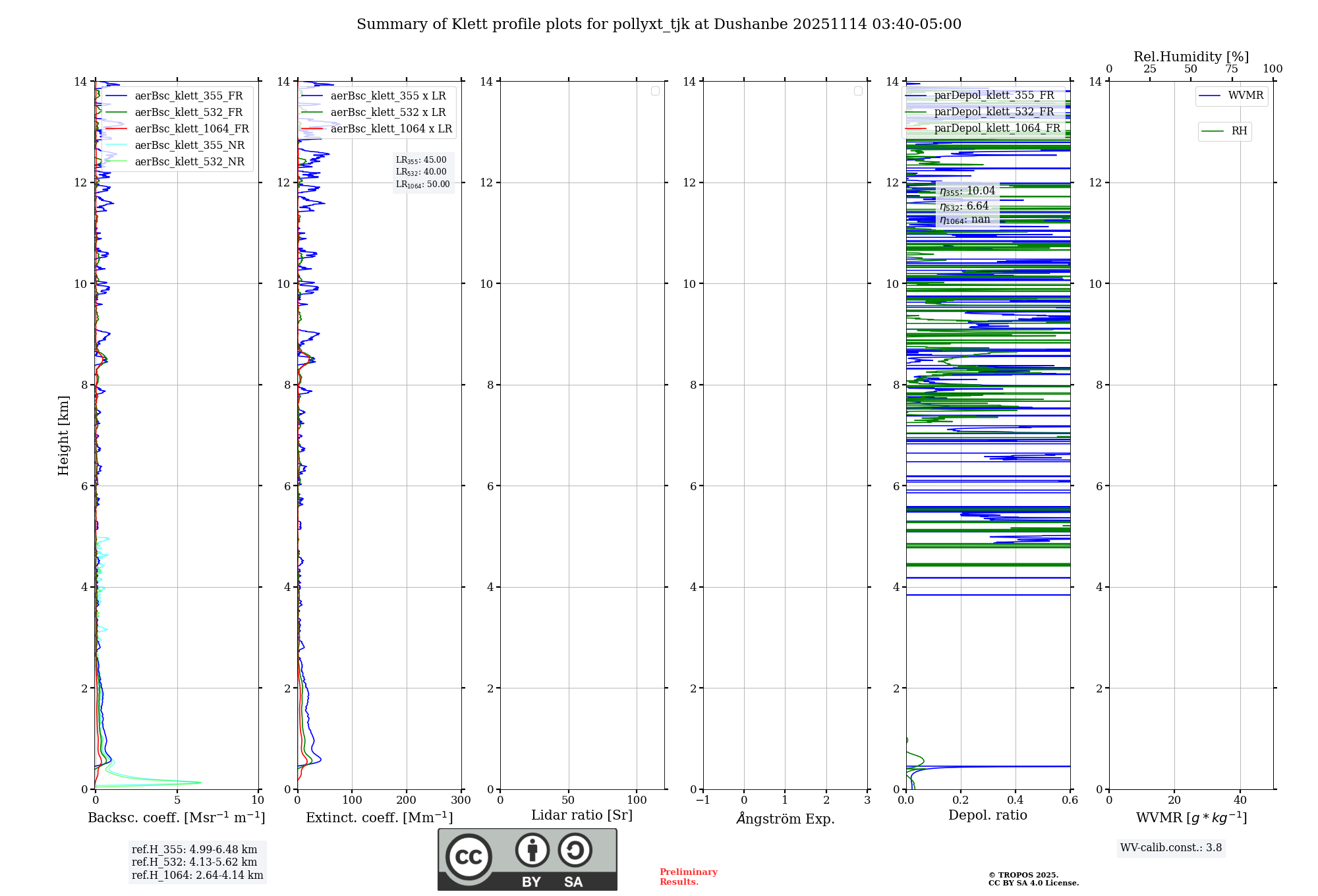This screenshot has height=896, width=1318.
Task: Click green RH legend line marker
Action: [x=1213, y=131]
